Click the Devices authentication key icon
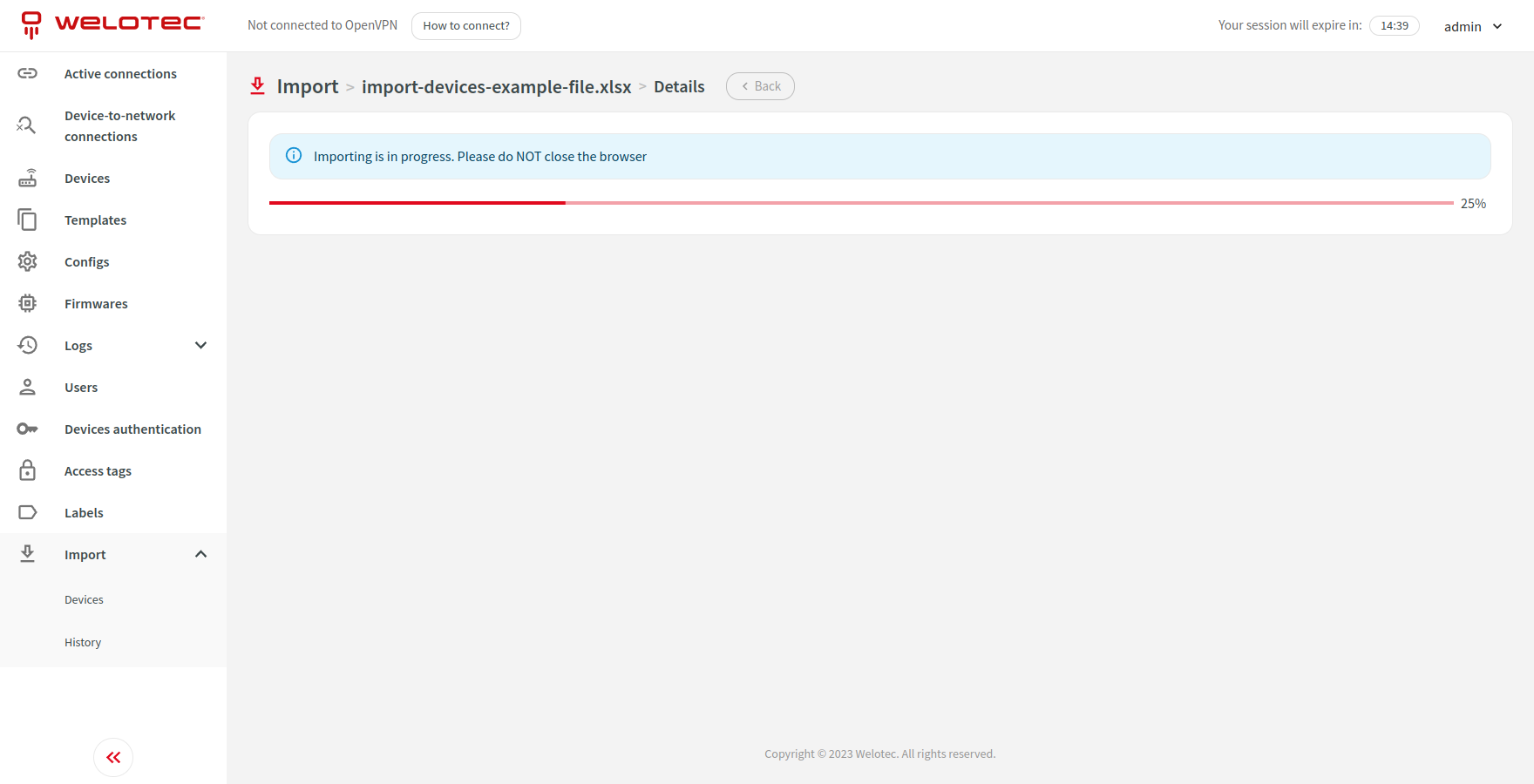The width and height of the screenshot is (1534, 784). pos(28,429)
